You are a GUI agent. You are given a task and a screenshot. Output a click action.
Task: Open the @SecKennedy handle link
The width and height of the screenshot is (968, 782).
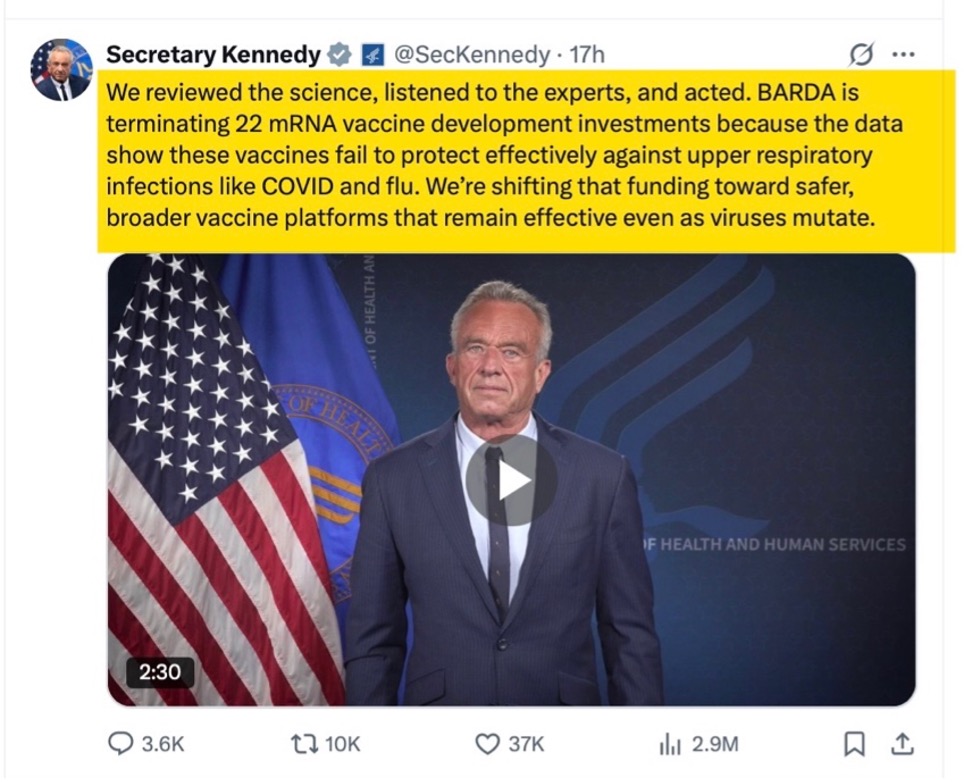click(x=472, y=54)
